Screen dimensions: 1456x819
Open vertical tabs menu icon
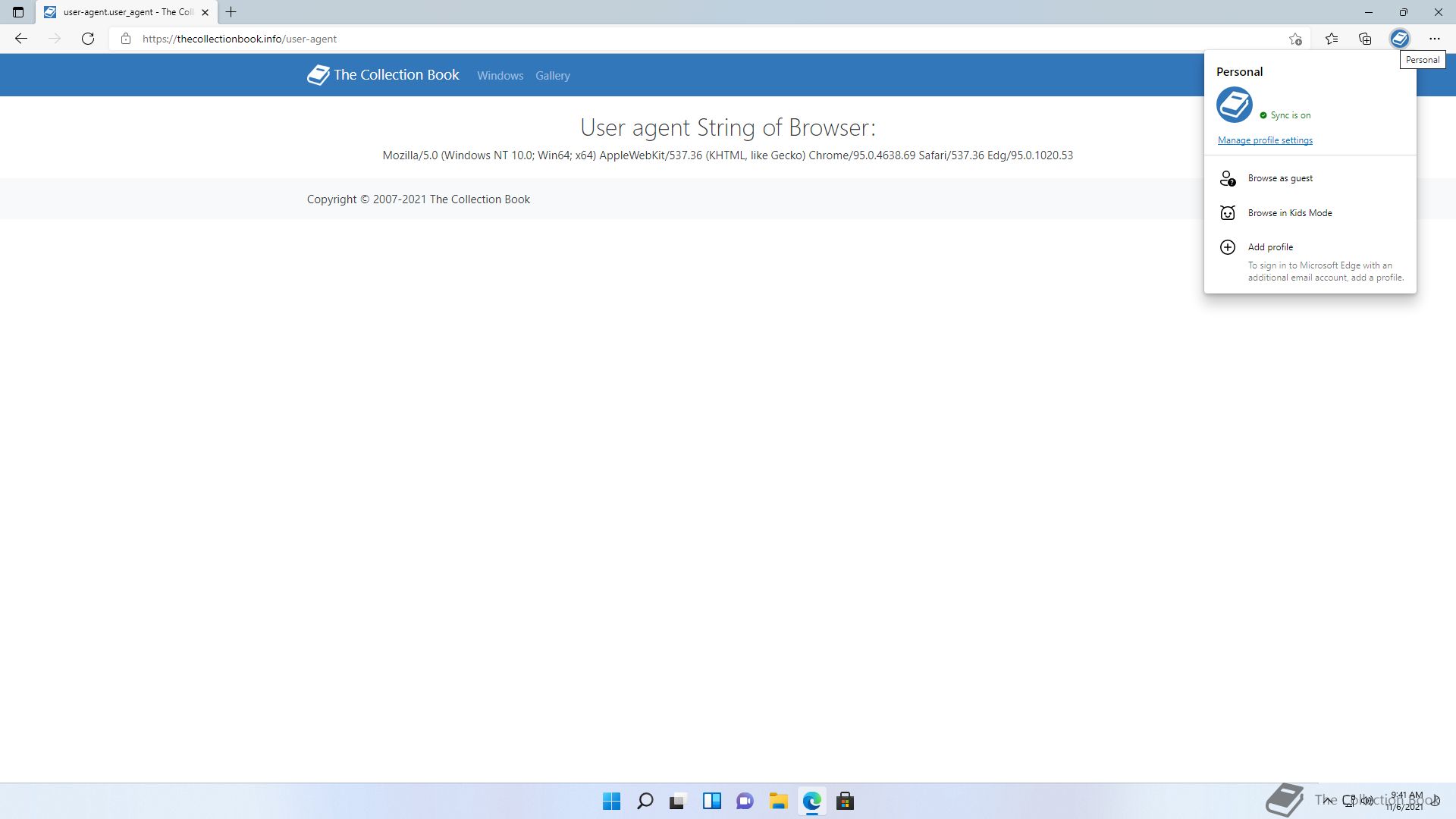coord(18,12)
